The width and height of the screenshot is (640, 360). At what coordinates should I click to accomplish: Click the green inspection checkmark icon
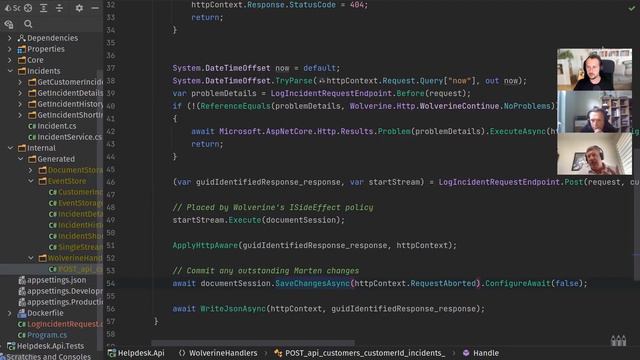[631, 7]
